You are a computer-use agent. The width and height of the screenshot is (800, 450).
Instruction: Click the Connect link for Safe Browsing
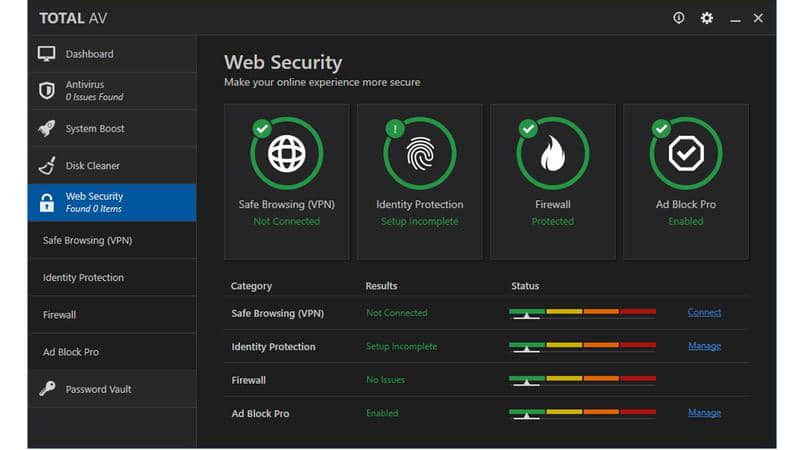point(704,312)
